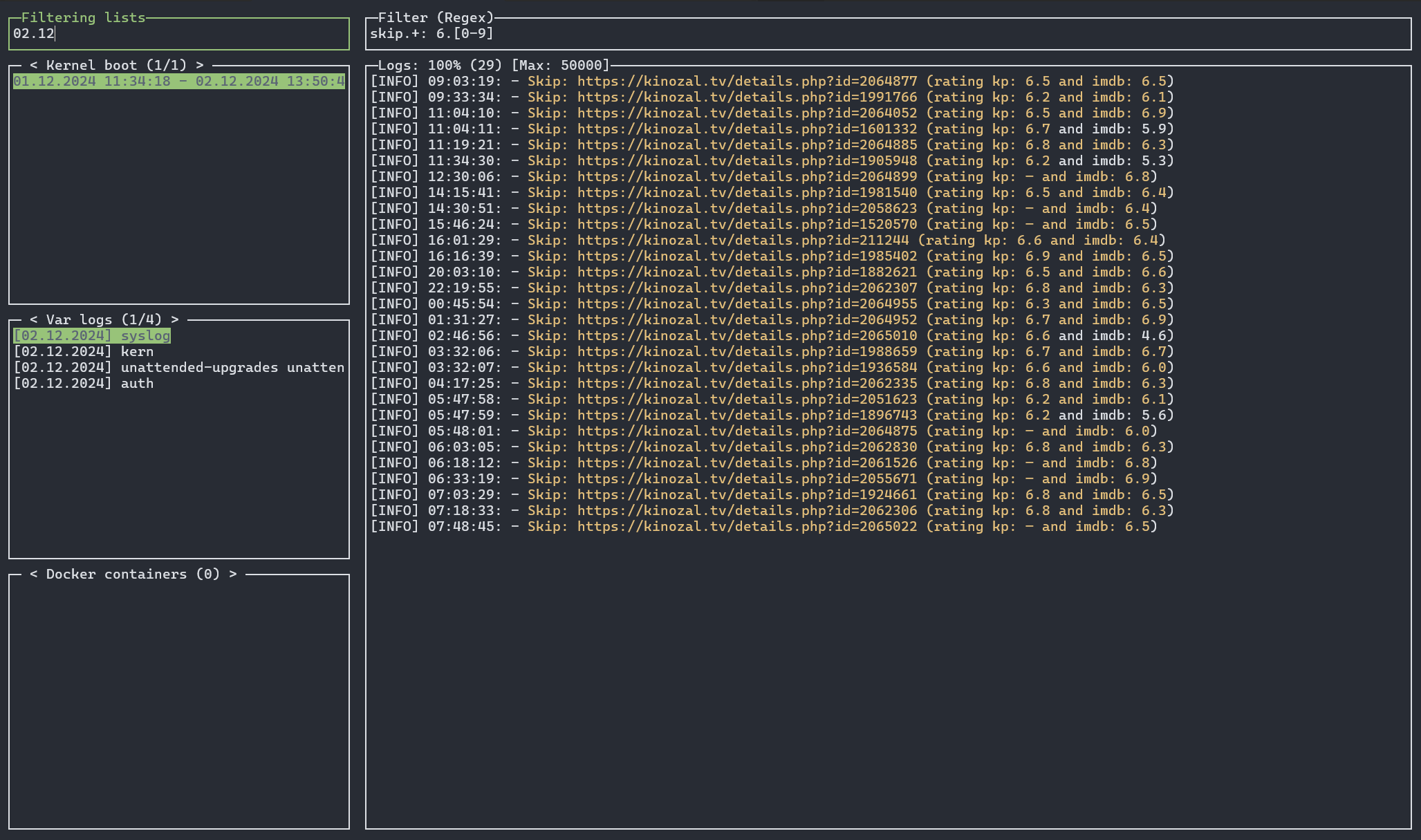Click the Docker containers (0) panel title

pos(133,575)
